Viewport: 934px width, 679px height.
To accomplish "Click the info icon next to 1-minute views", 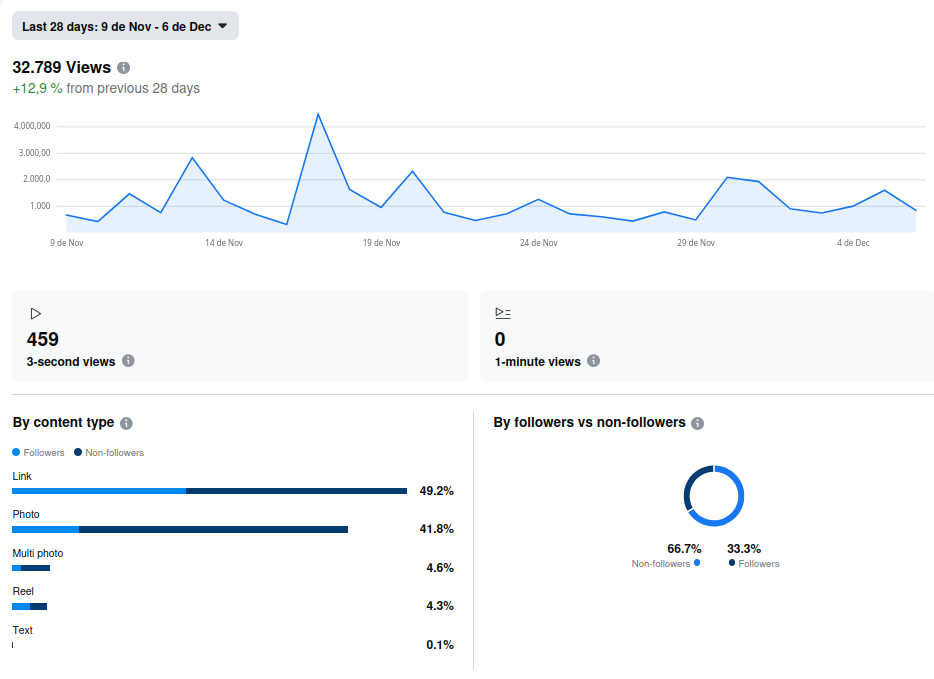I will [x=594, y=361].
